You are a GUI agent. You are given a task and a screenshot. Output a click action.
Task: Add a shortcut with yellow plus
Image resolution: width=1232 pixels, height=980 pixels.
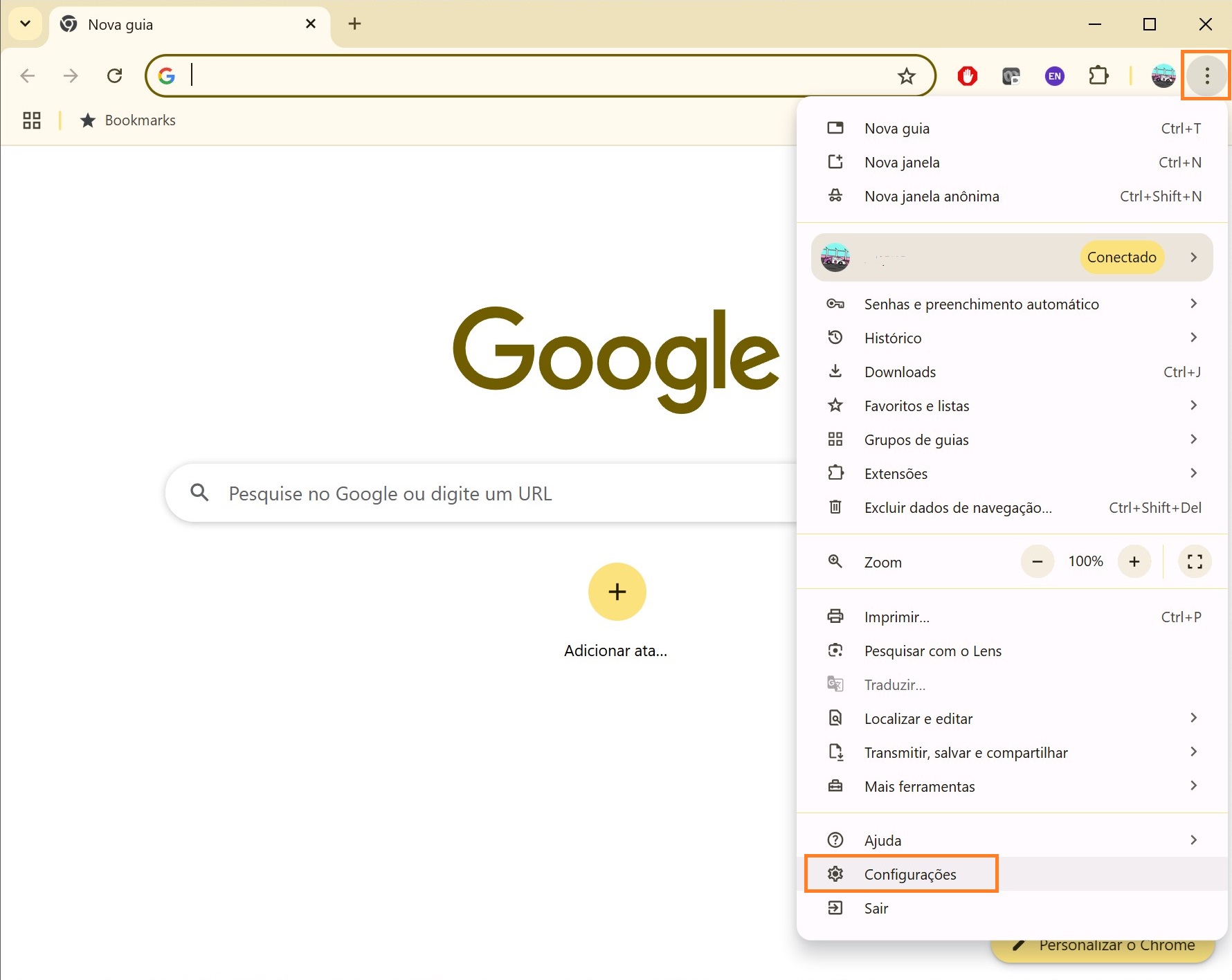617,592
